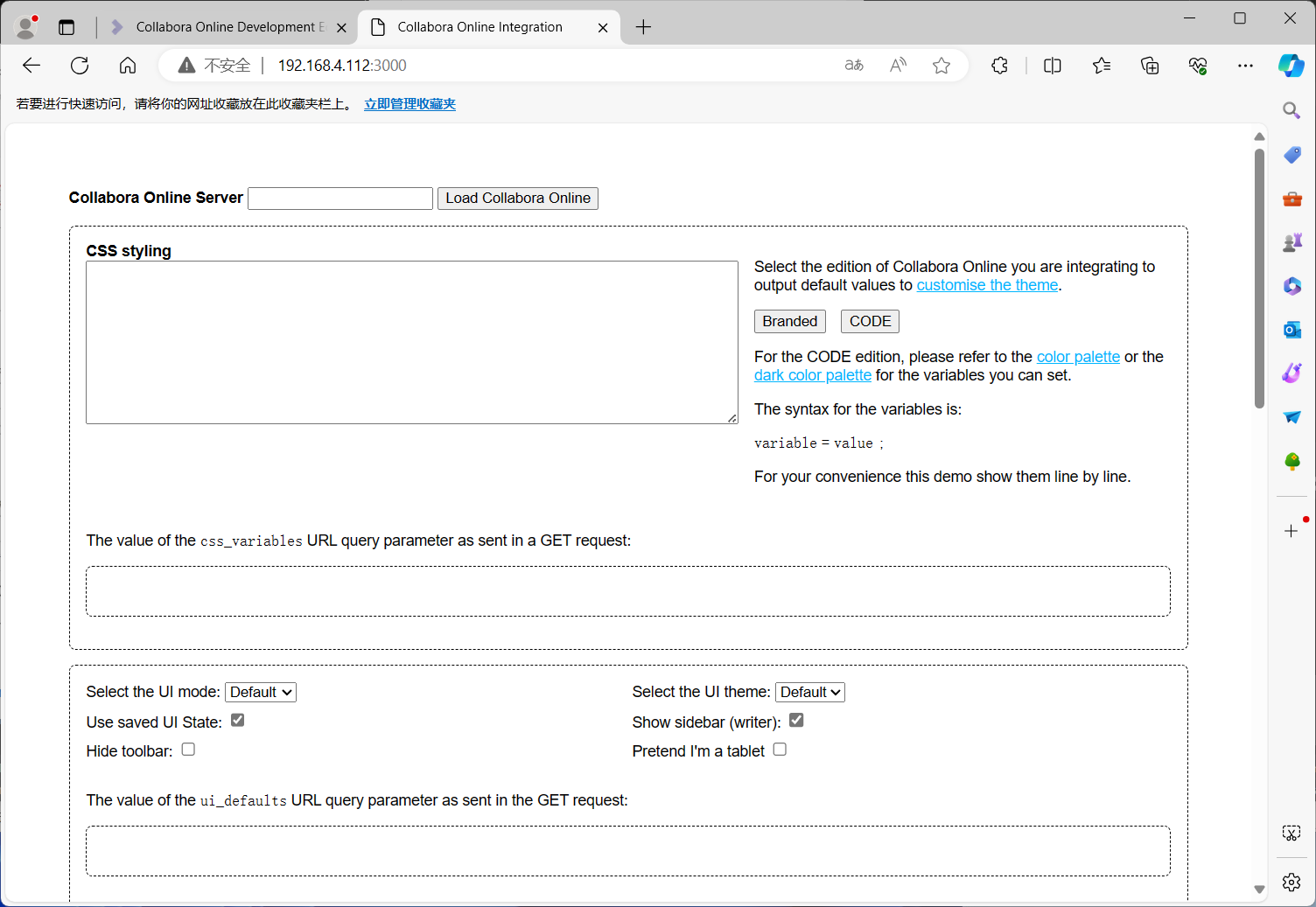
Task: Click the Branded edition button
Action: (790, 322)
